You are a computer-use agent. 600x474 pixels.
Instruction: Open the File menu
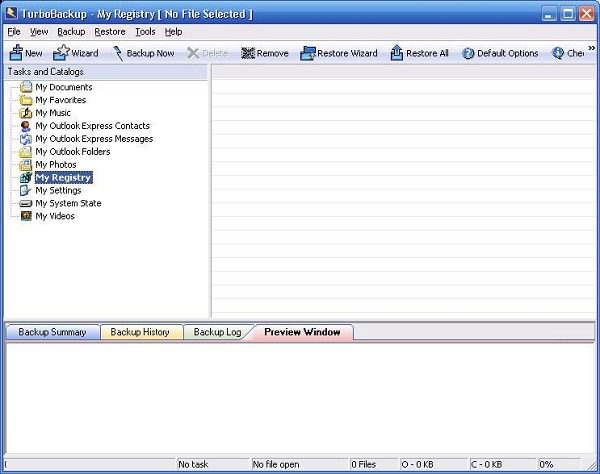tap(14, 32)
